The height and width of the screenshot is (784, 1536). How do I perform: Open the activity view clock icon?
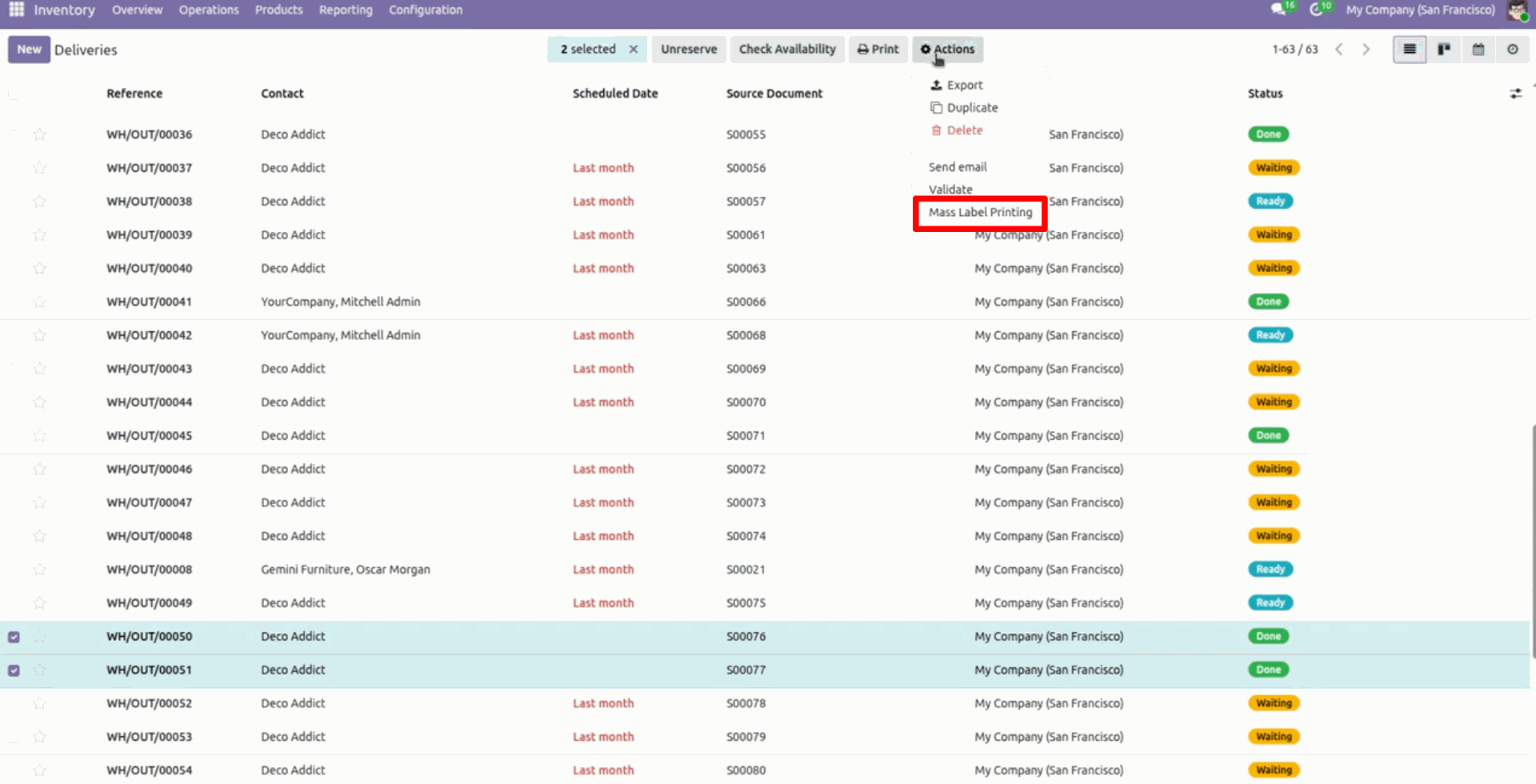point(1513,50)
